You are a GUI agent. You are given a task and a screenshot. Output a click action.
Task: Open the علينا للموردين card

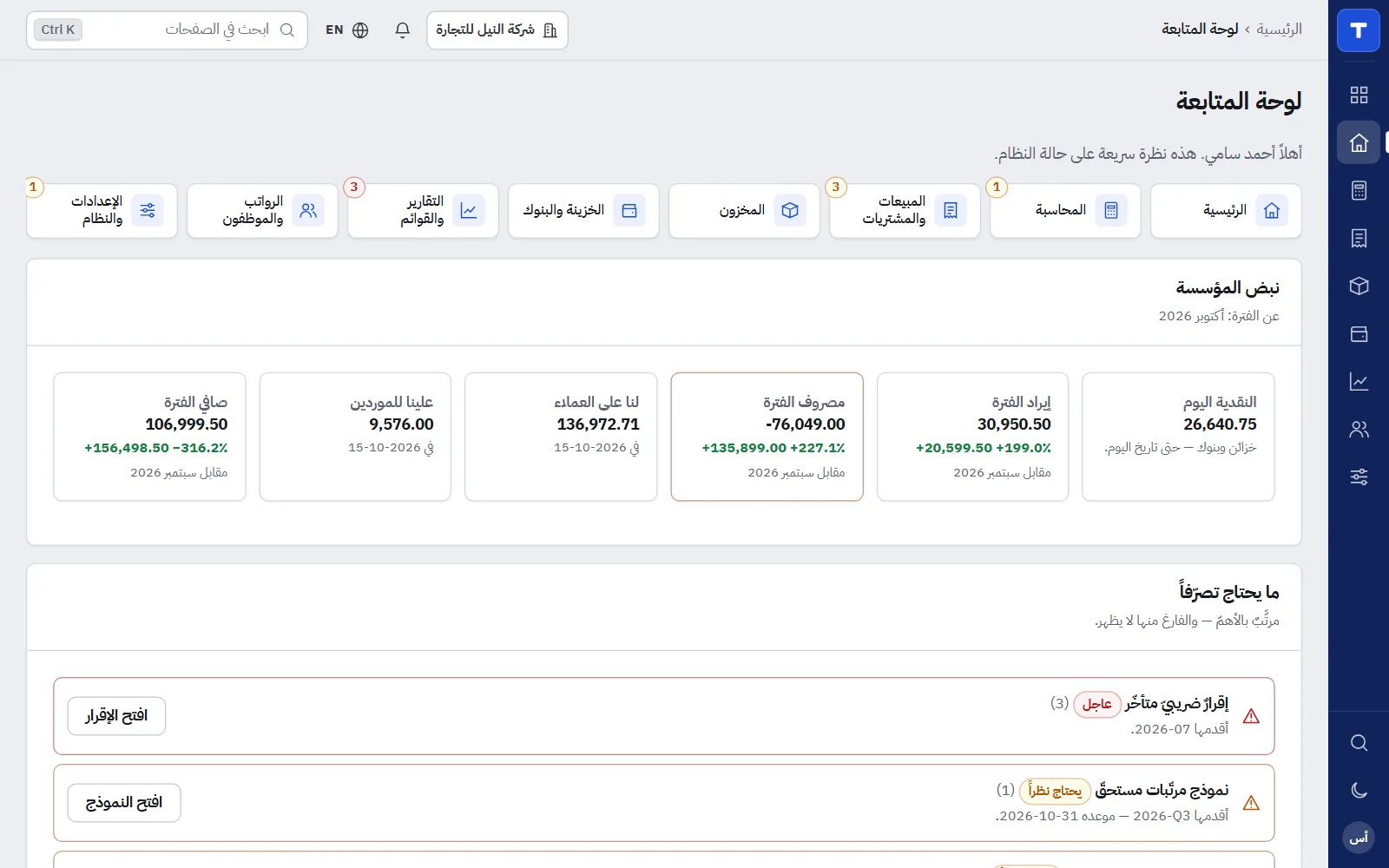coord(355,437)
